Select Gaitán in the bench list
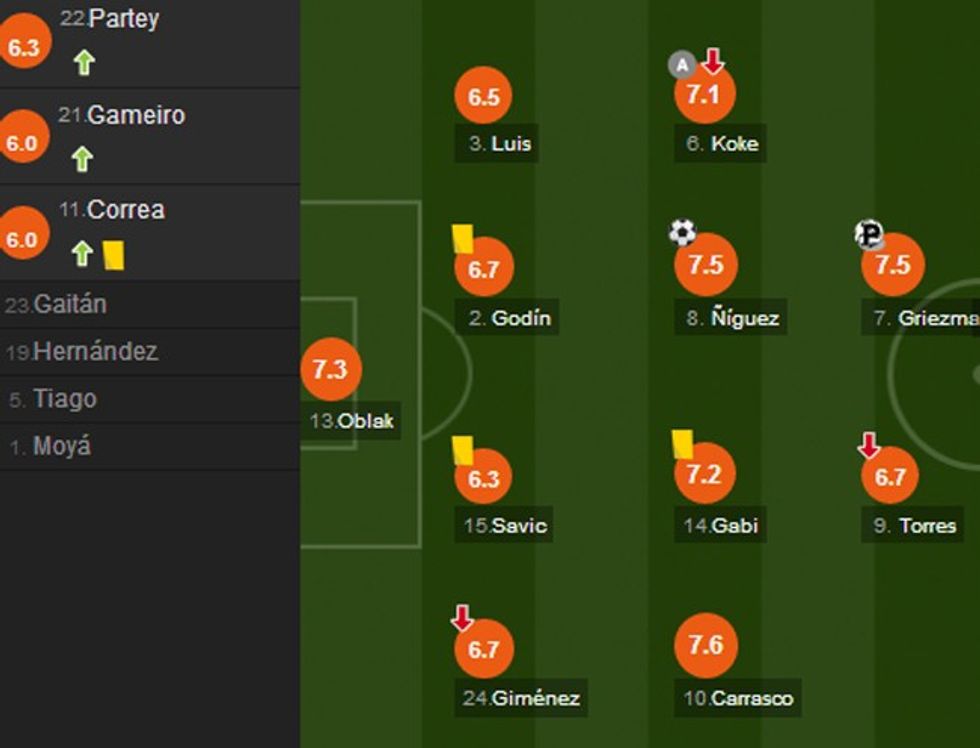This screenshot has width=980, height=748. tap(69, 304)
